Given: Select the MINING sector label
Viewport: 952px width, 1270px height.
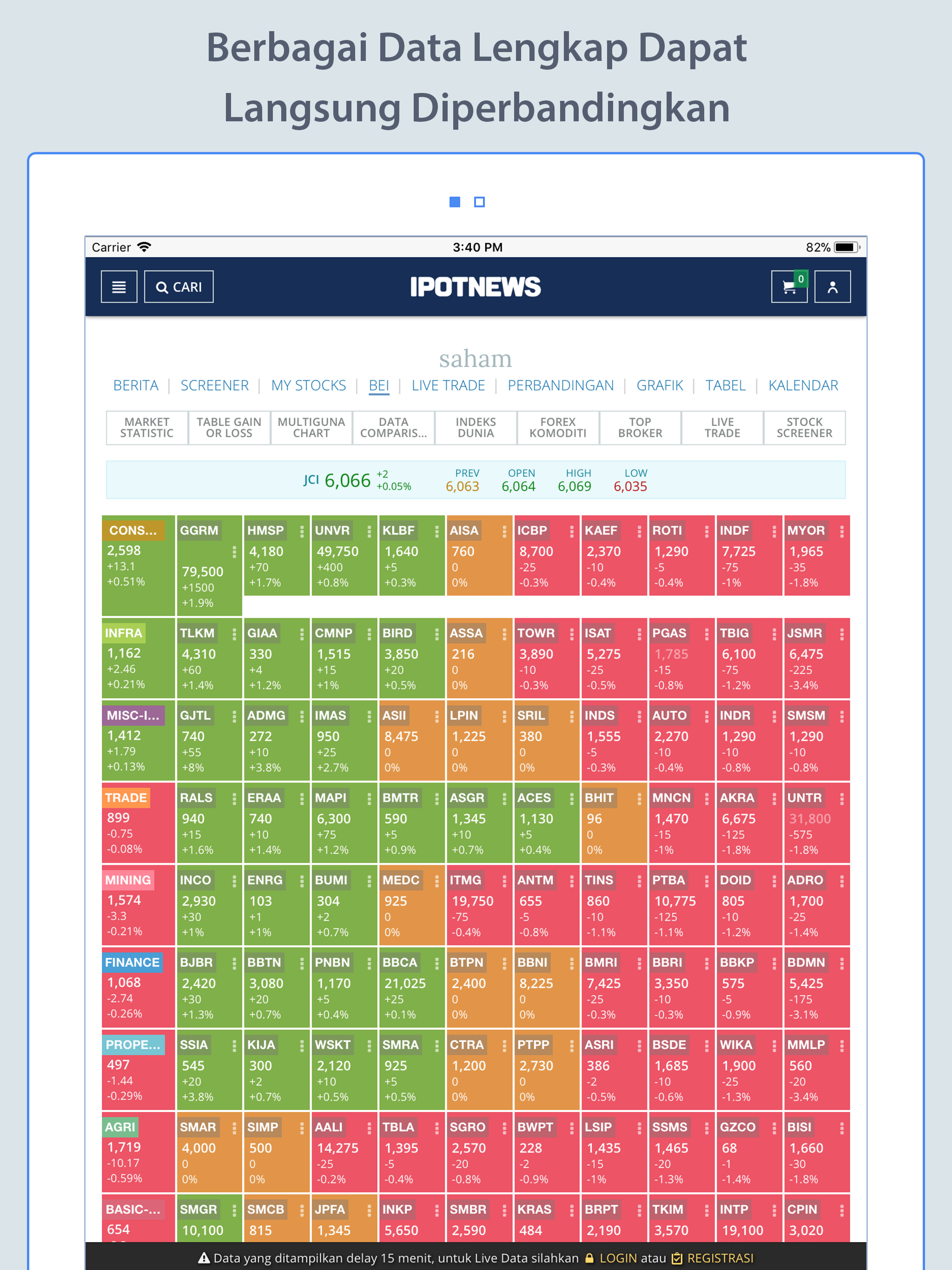Looking at the screenshot, I should [x=128, y=880].
